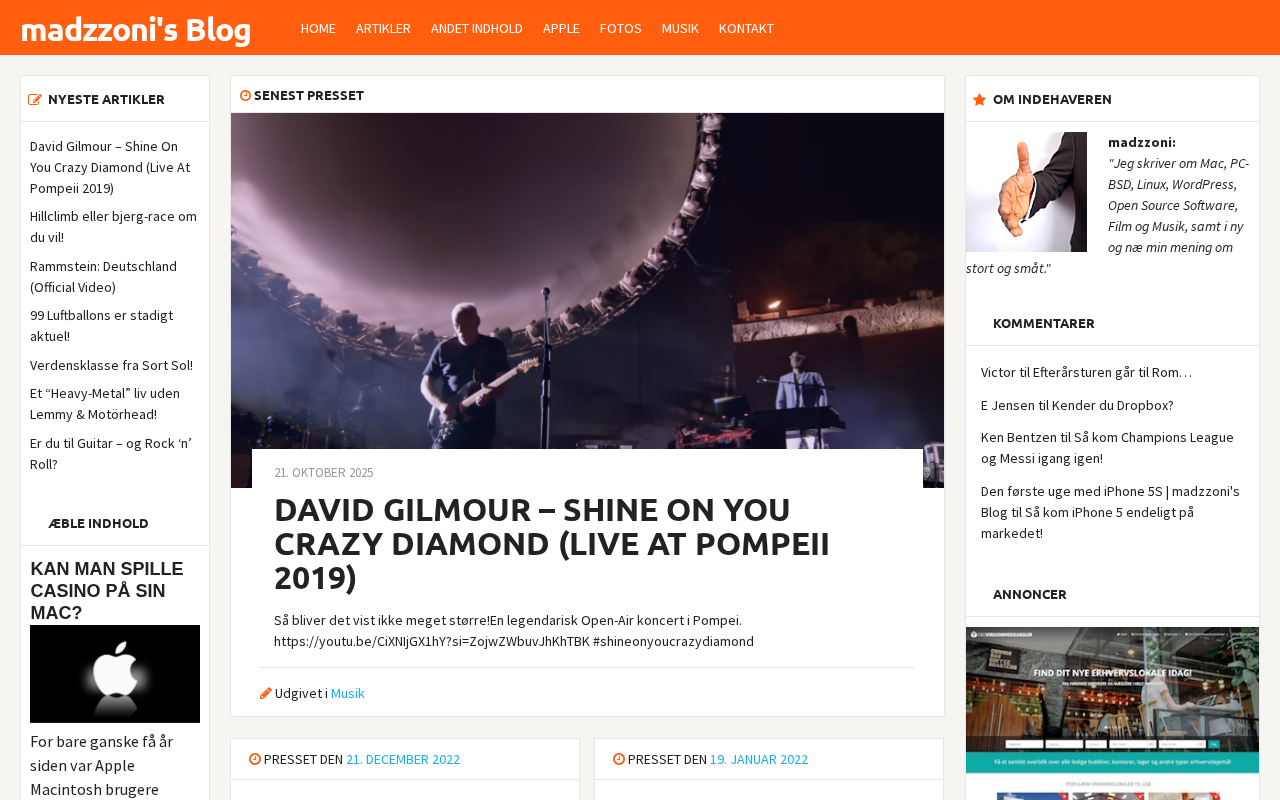Click the star icon beside Om Indehaveren
The height and width of the screenshot is (800, 1280).
[979, 99]
